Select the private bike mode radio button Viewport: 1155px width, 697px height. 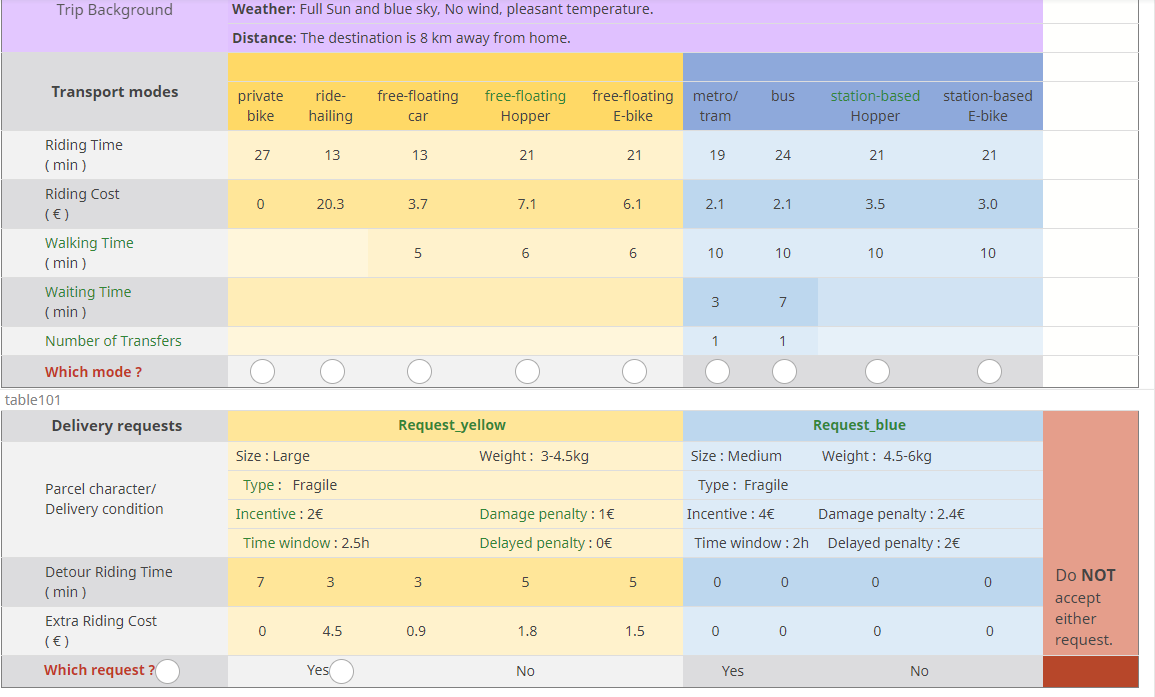coord(262,372)
